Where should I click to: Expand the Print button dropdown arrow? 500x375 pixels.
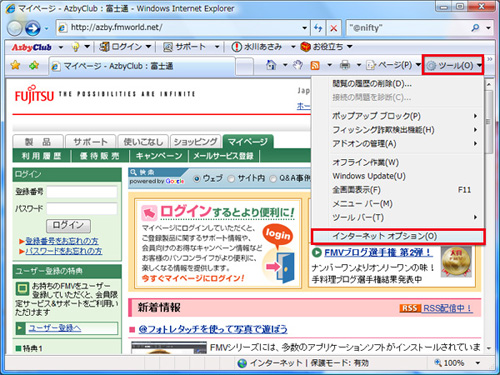pos(359,65)
